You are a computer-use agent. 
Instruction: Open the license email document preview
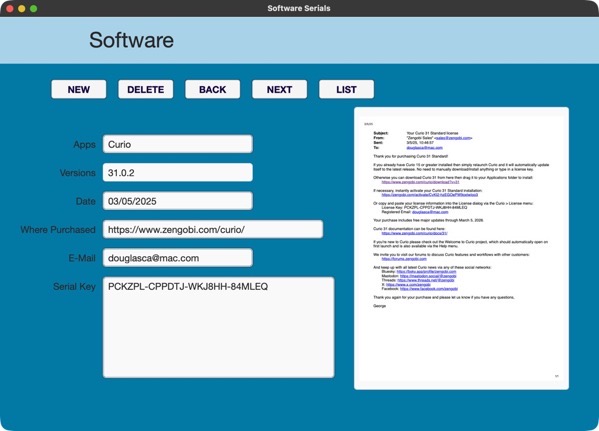pyautogui.click(x=461, y=248)
